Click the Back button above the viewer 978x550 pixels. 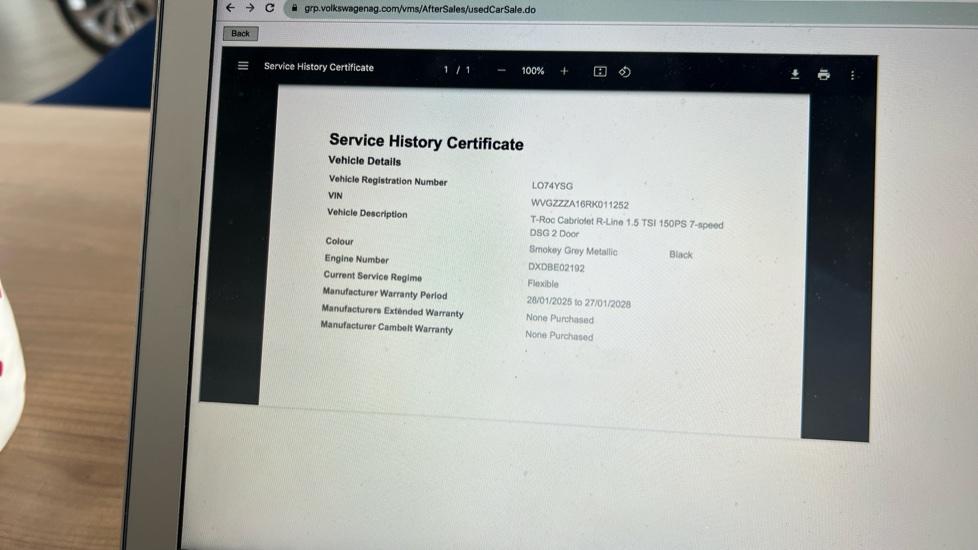[240, 34]
